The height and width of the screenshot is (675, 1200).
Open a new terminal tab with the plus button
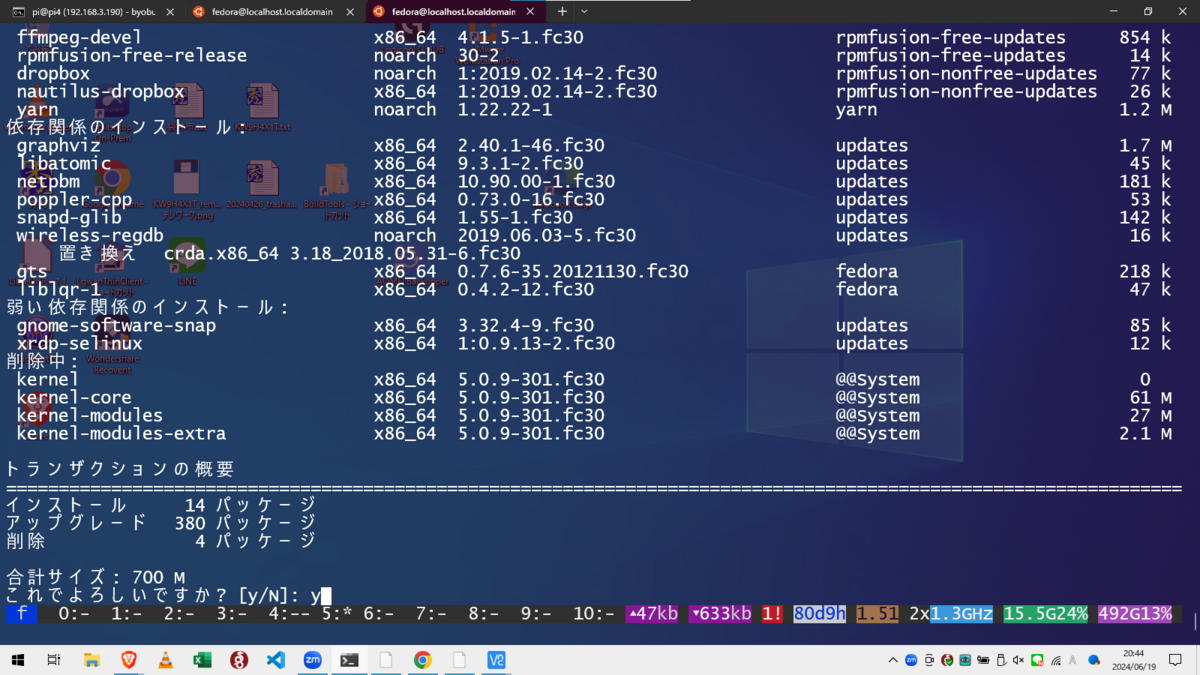pyautogui.click(x=563, y=13)
